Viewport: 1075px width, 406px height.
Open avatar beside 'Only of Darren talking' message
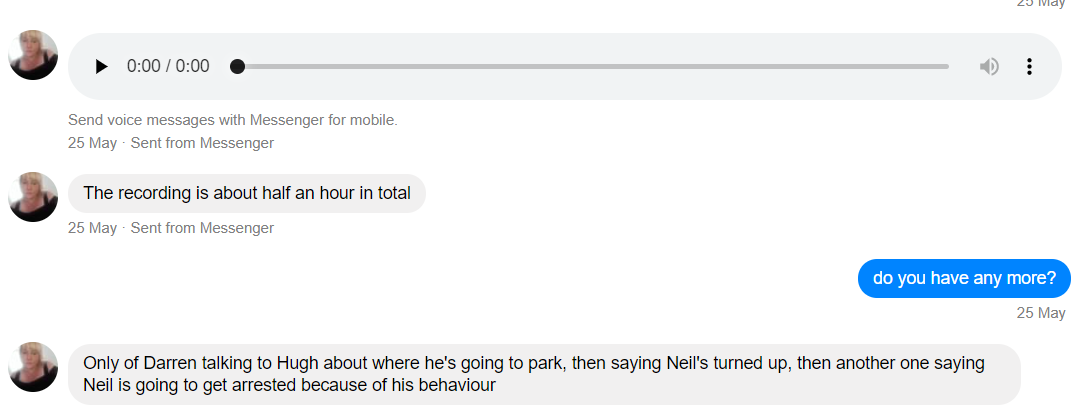(33, 367)
